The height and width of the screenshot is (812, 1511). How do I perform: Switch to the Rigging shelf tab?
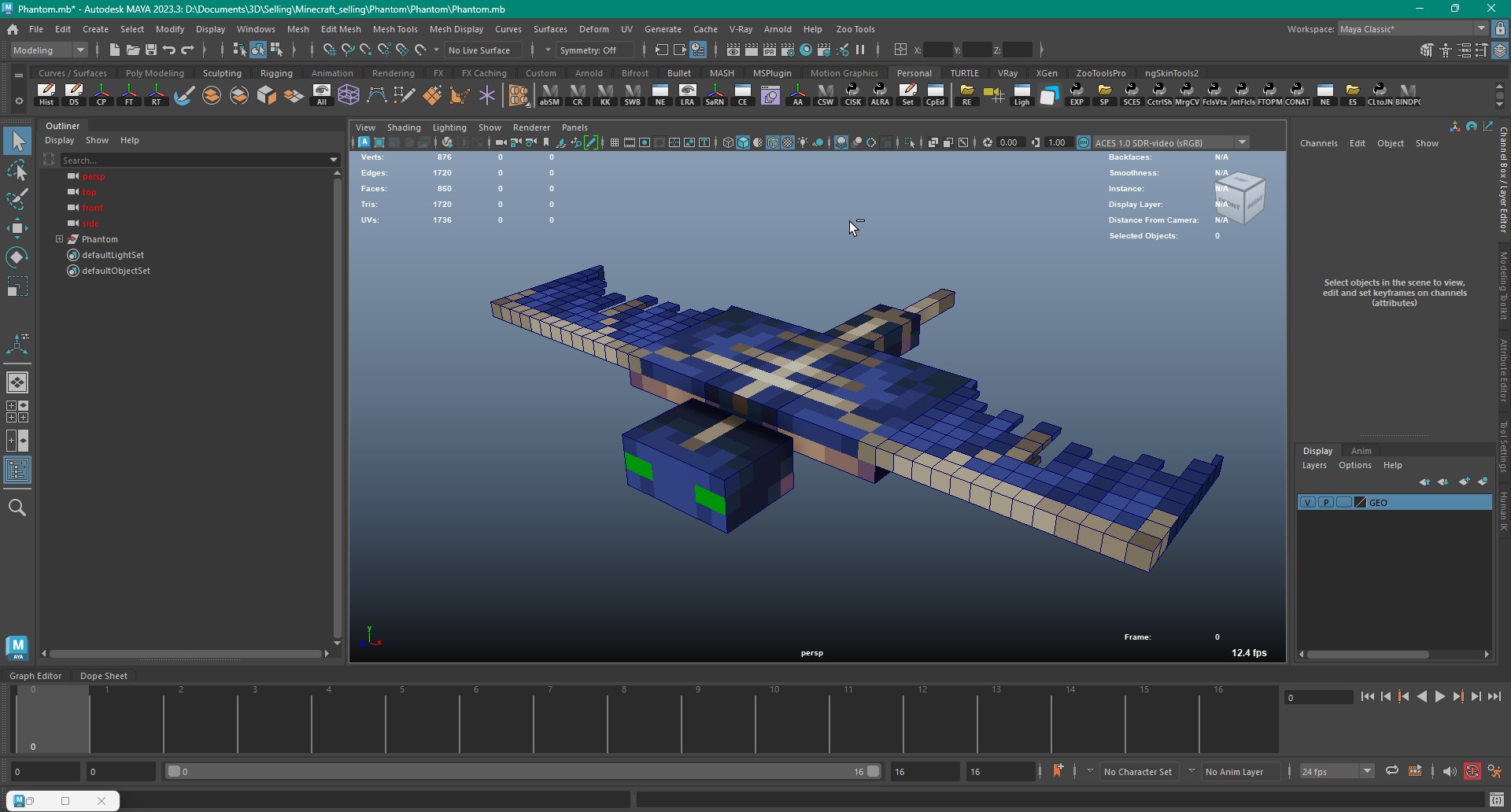click(276, 72)
